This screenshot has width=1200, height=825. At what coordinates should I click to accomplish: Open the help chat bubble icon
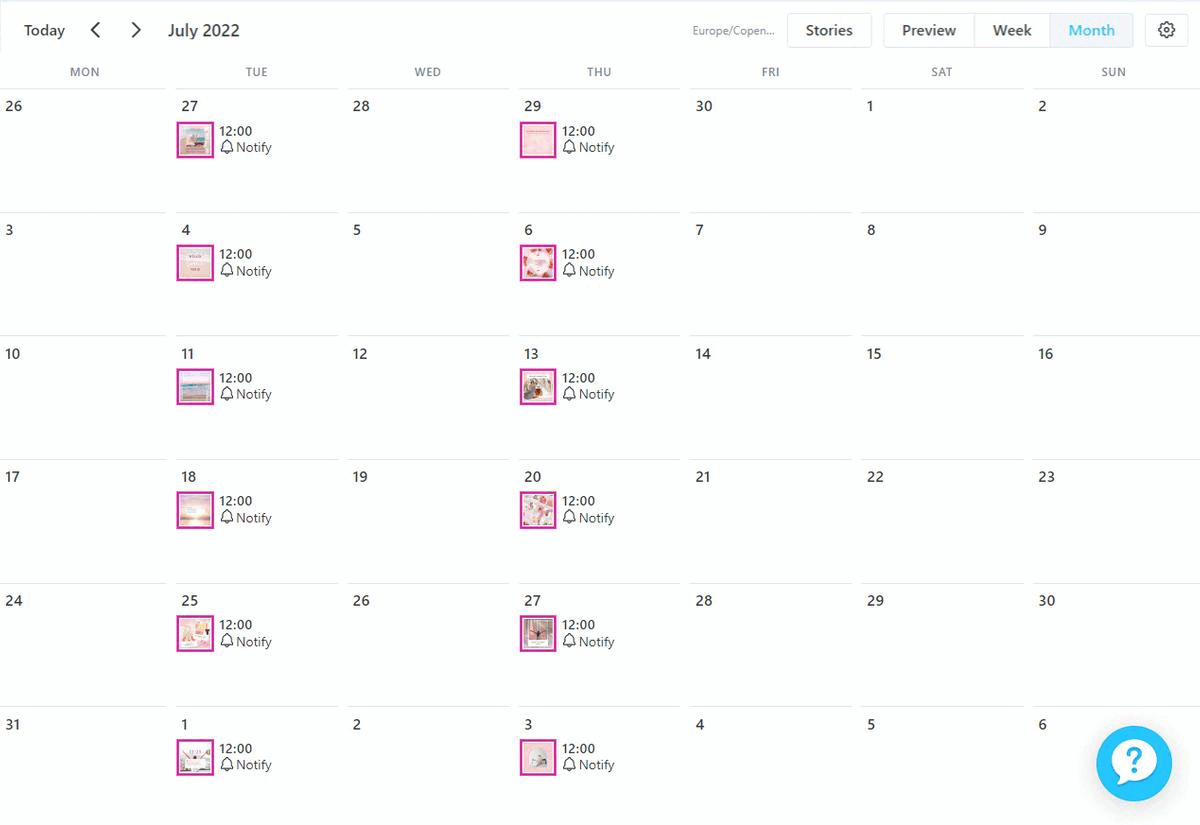pos(1133,763)
